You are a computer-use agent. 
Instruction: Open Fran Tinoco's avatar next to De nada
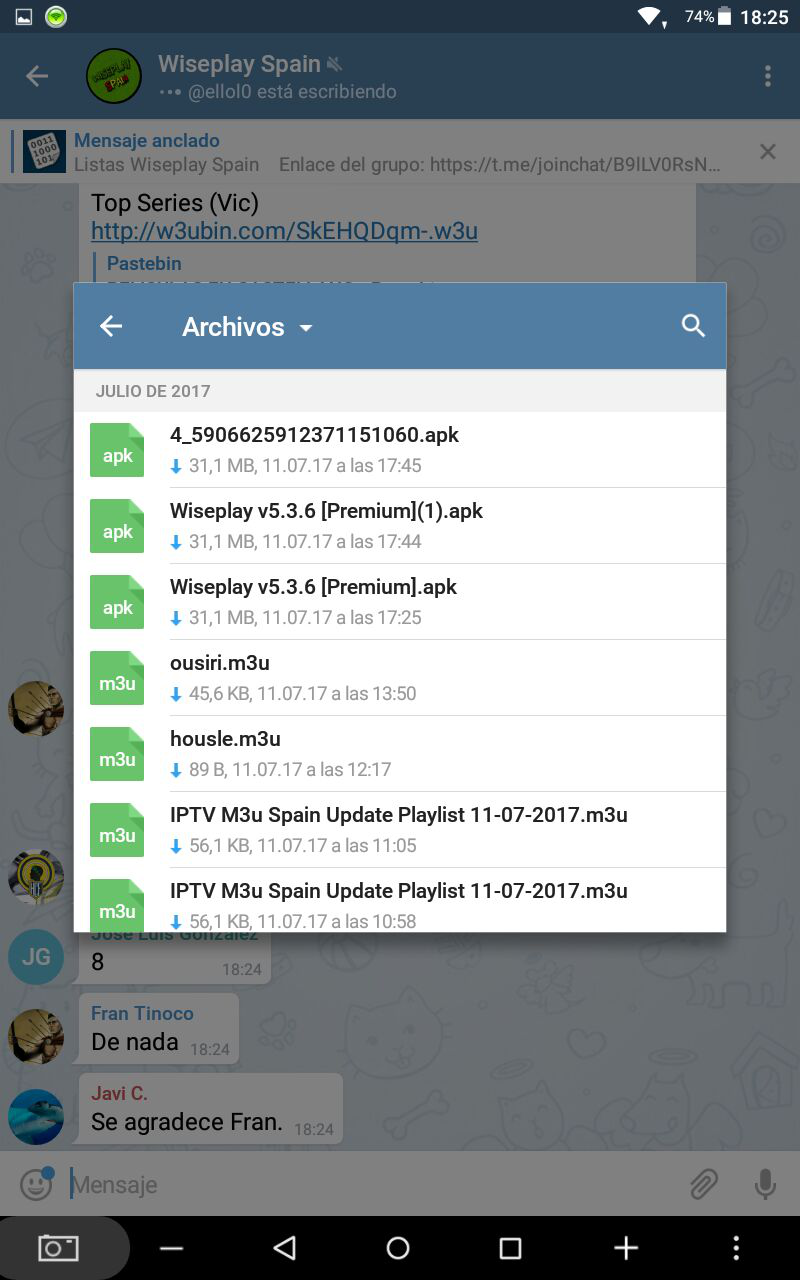[36, 1037]
